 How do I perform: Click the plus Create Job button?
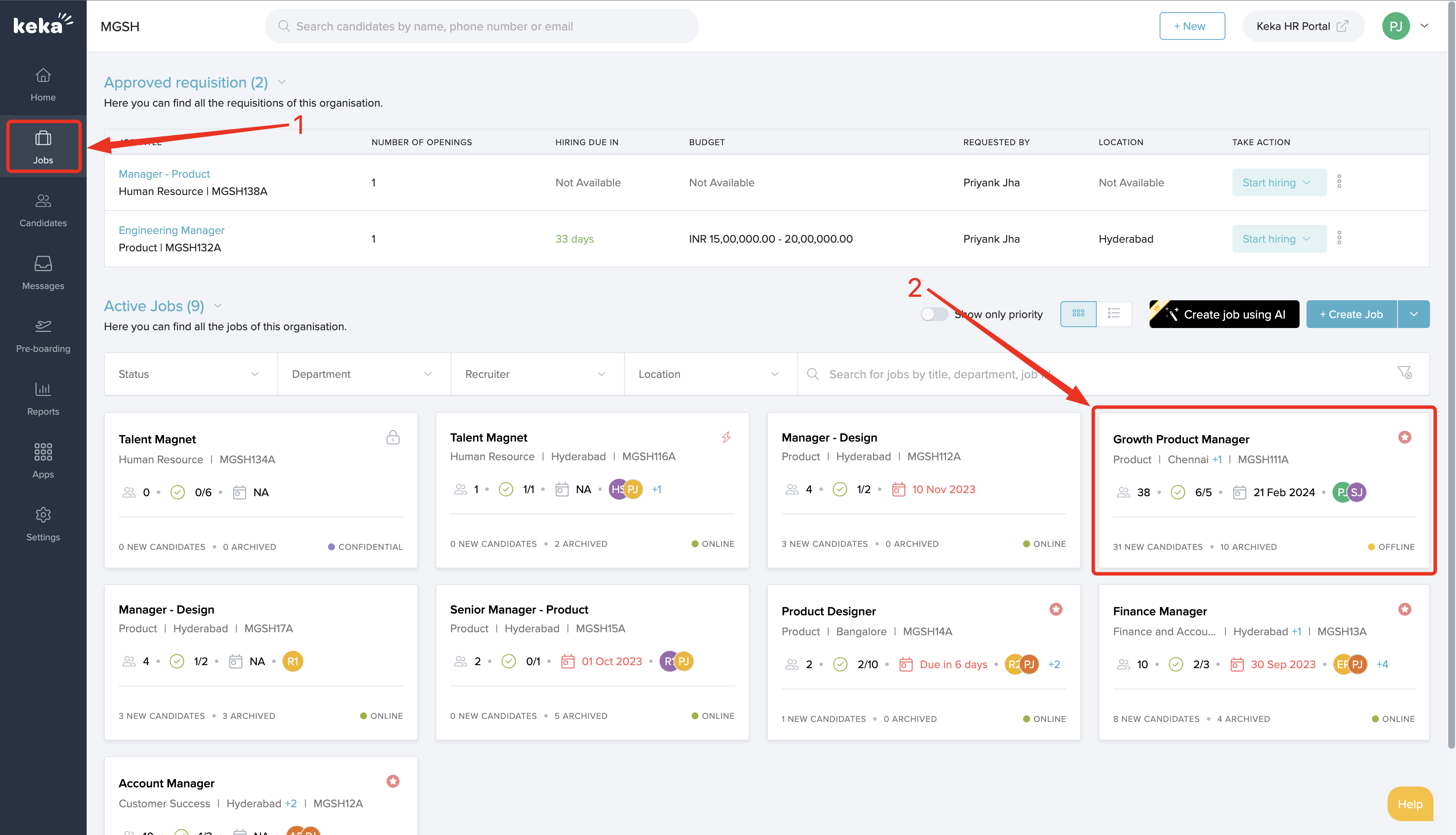(x=1351, y=314)
